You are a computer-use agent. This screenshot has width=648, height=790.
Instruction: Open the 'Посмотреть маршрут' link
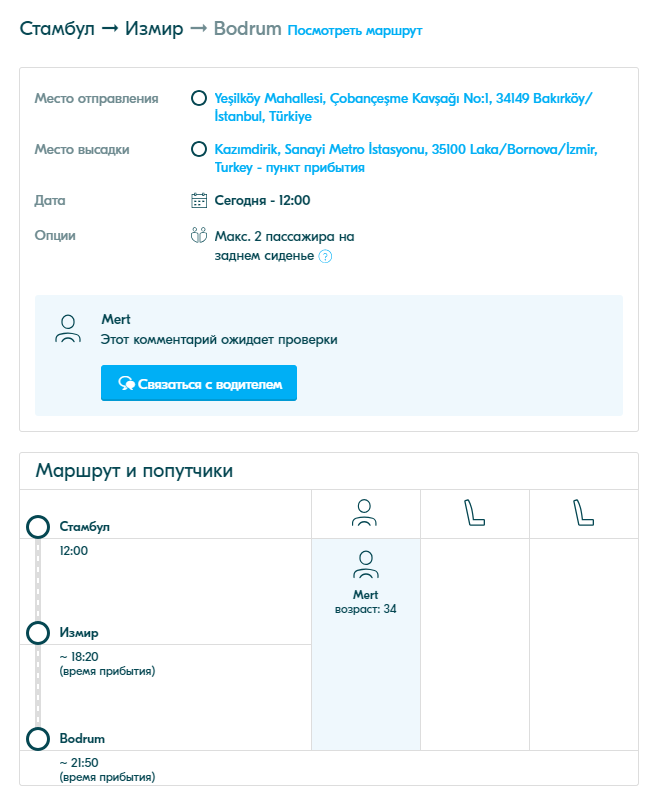(355, 31)
